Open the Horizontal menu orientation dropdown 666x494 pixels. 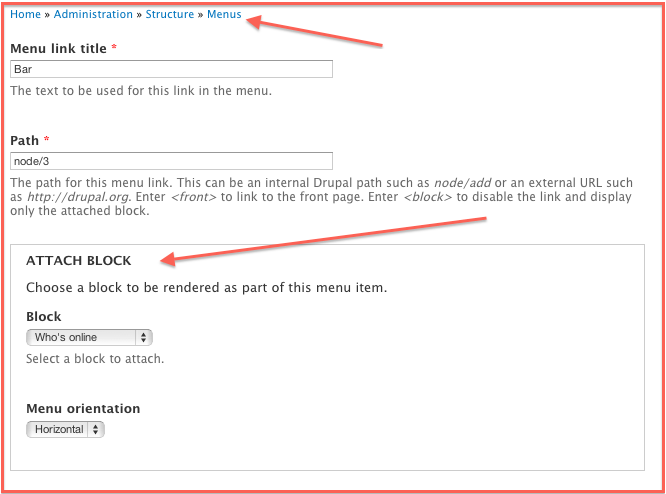pos(65,429)
